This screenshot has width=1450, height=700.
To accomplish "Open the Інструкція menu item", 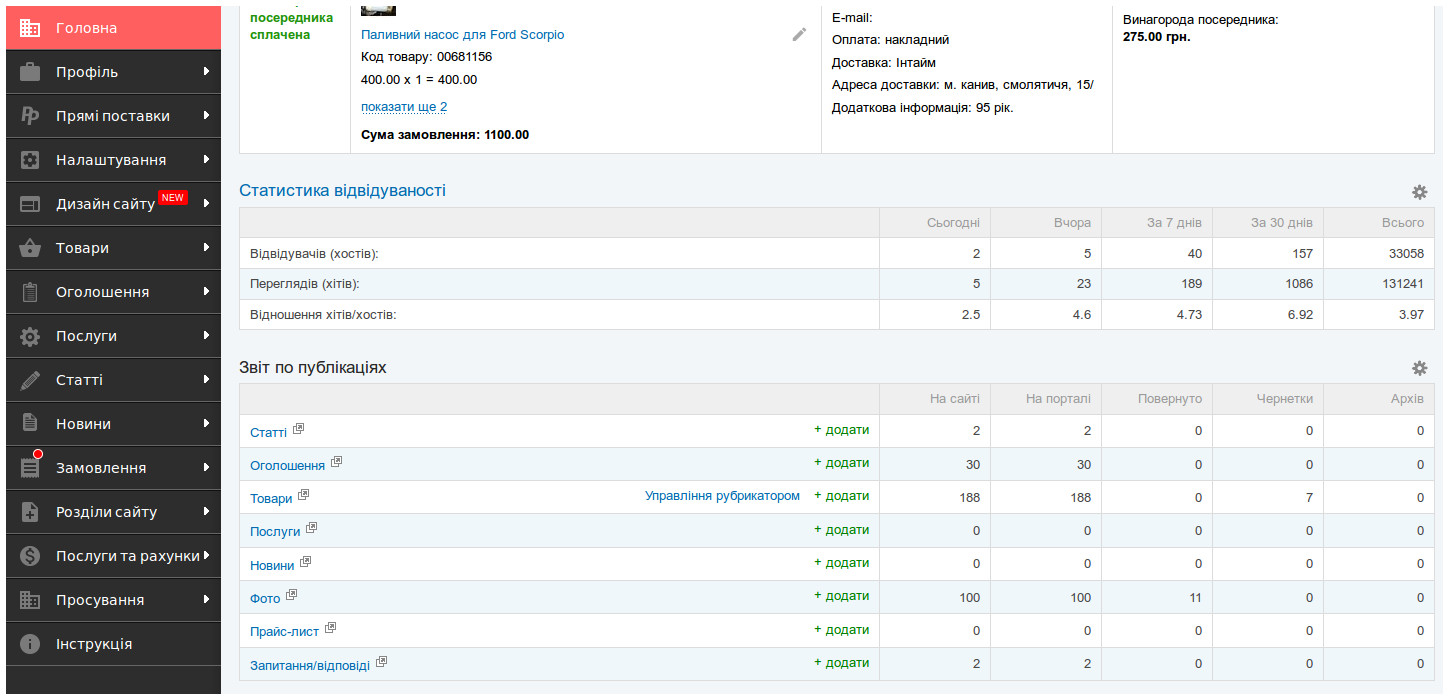I will 113,644.
